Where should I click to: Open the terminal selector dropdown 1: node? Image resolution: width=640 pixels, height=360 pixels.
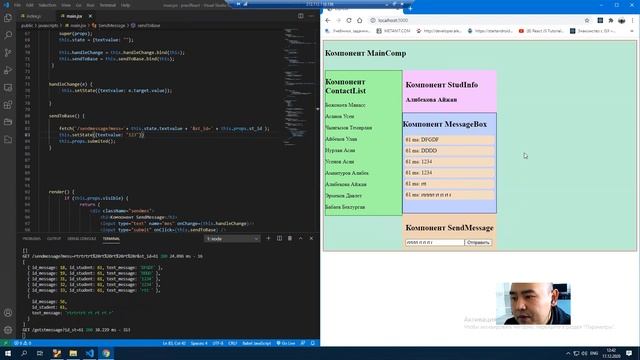click(x=232, y=239)
